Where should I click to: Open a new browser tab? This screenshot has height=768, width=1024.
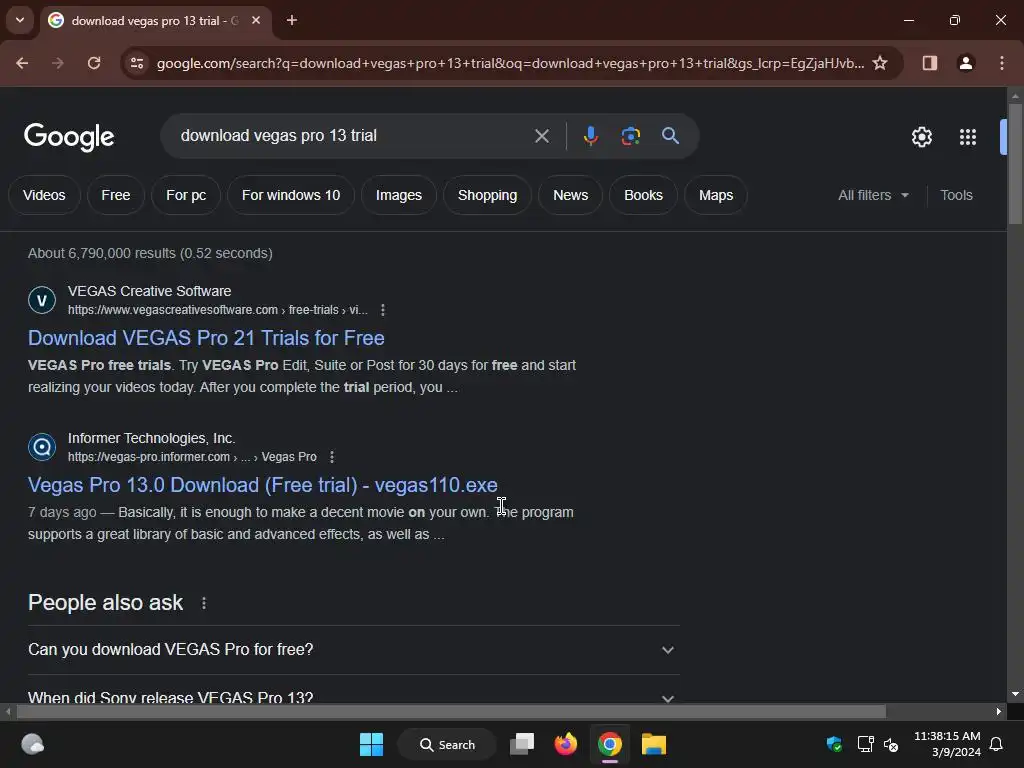292,20
